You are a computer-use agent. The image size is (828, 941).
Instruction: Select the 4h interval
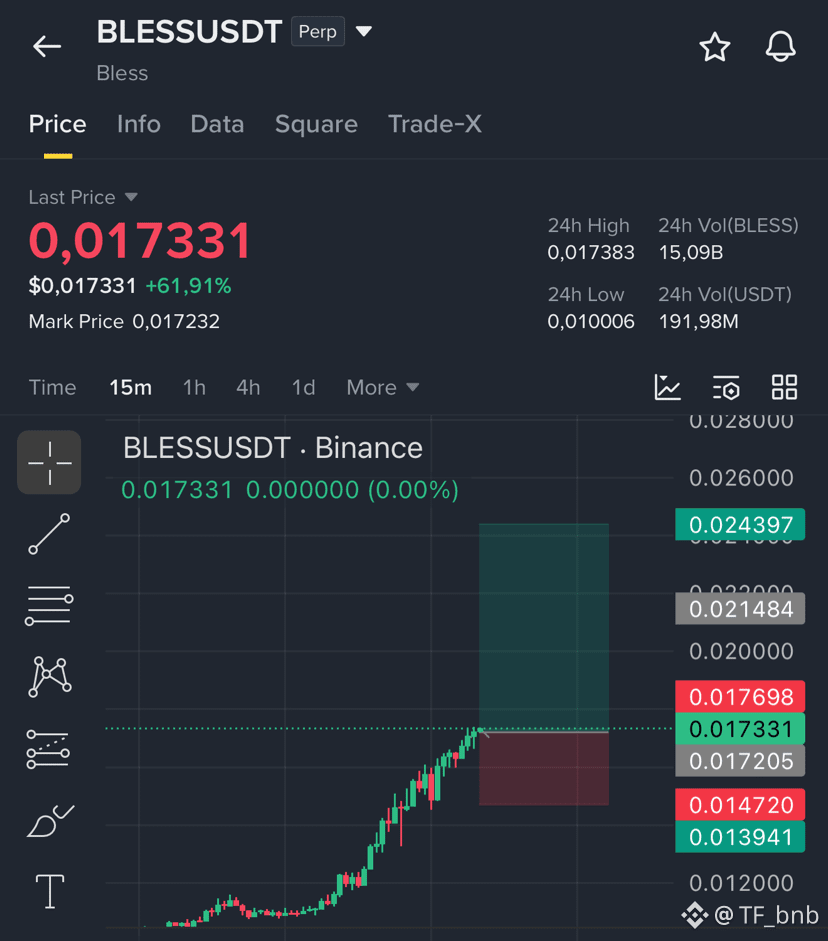(x=248, y=388)
